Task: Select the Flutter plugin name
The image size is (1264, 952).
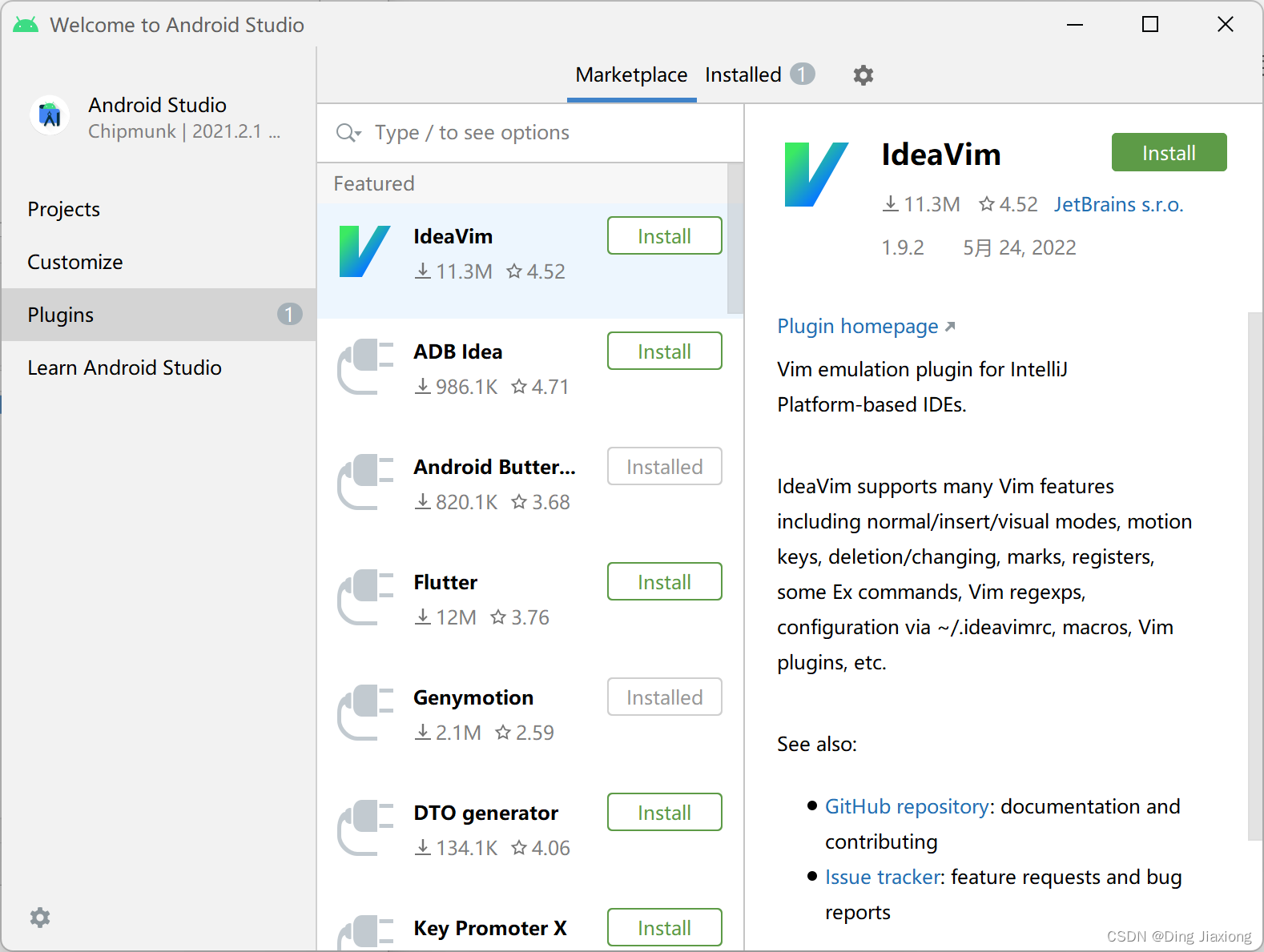Action: point(445,582)
